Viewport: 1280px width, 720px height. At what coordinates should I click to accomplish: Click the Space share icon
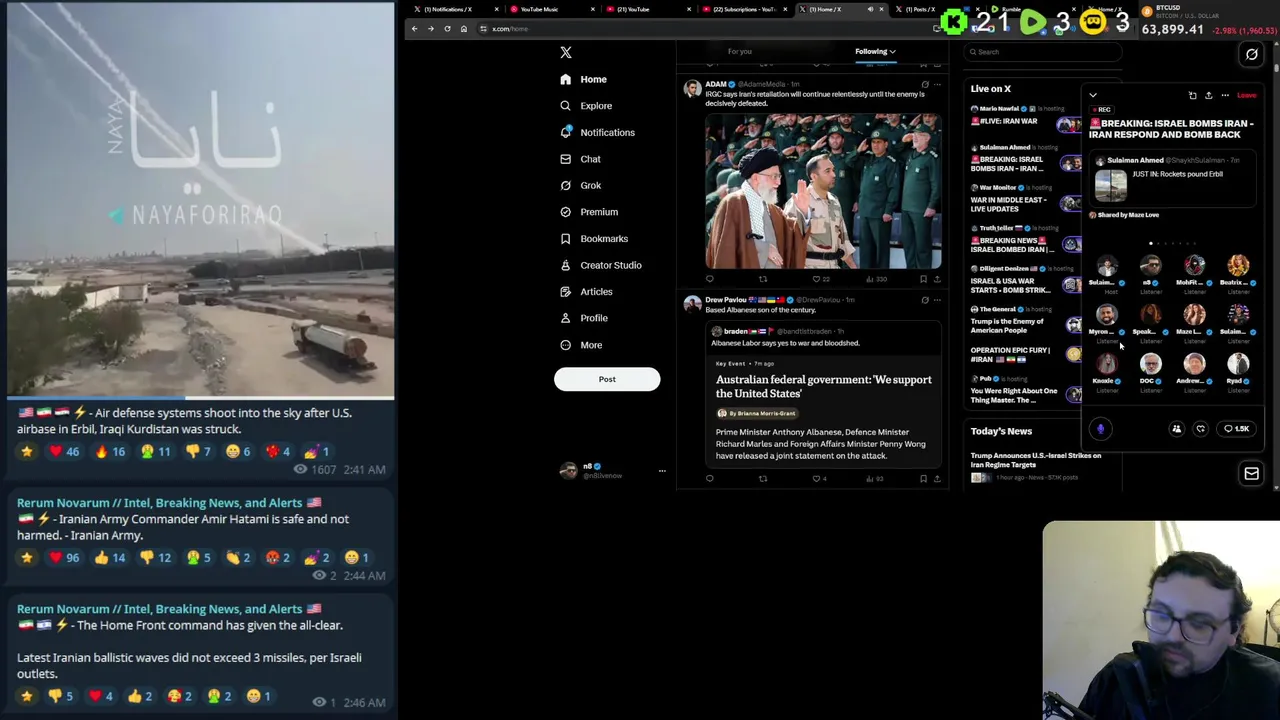(x=1208, y=96)
